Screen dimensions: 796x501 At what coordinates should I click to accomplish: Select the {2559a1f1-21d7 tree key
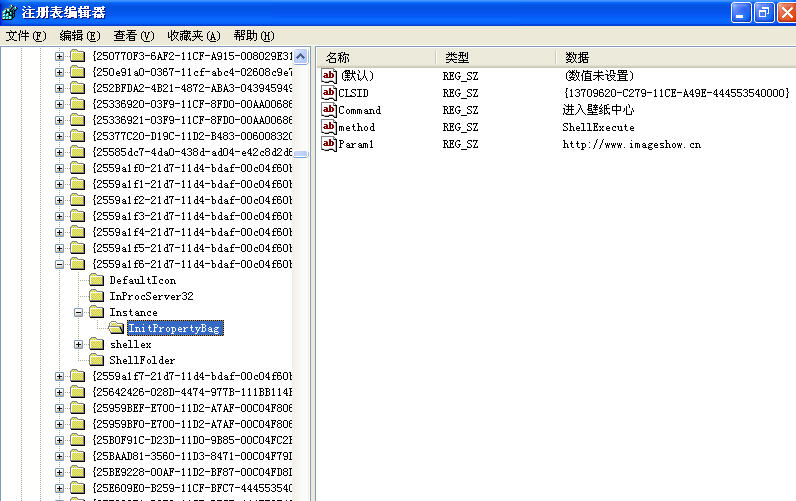point(192,184)
